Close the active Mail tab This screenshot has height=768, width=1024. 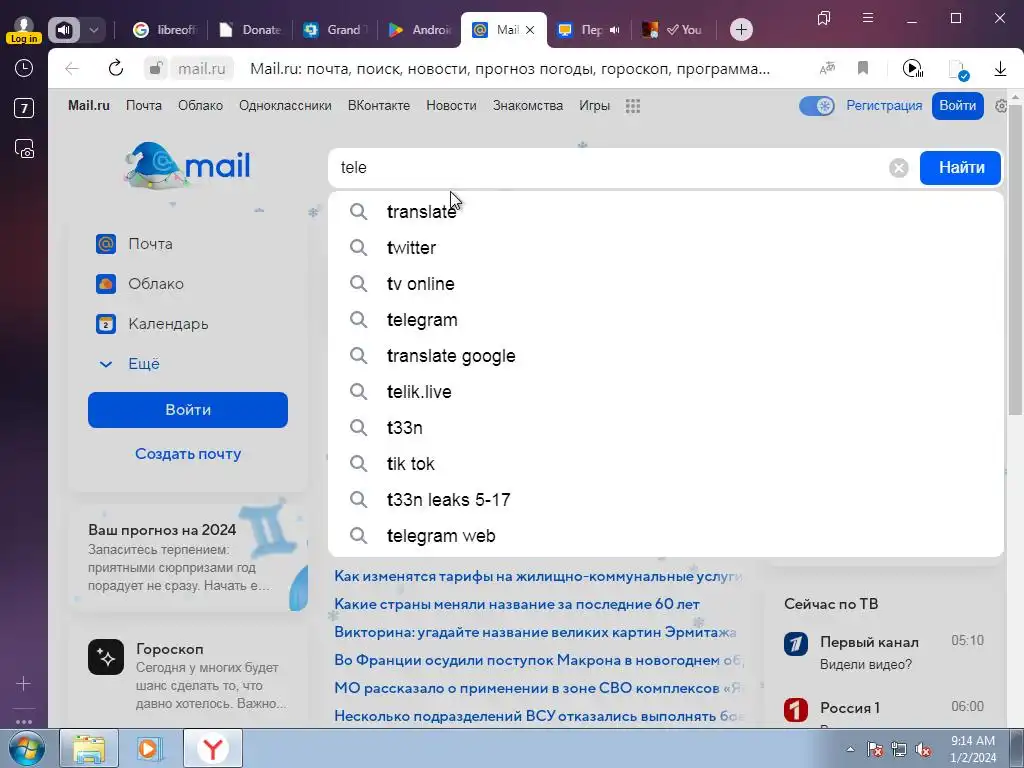click(x=530, y=30)
